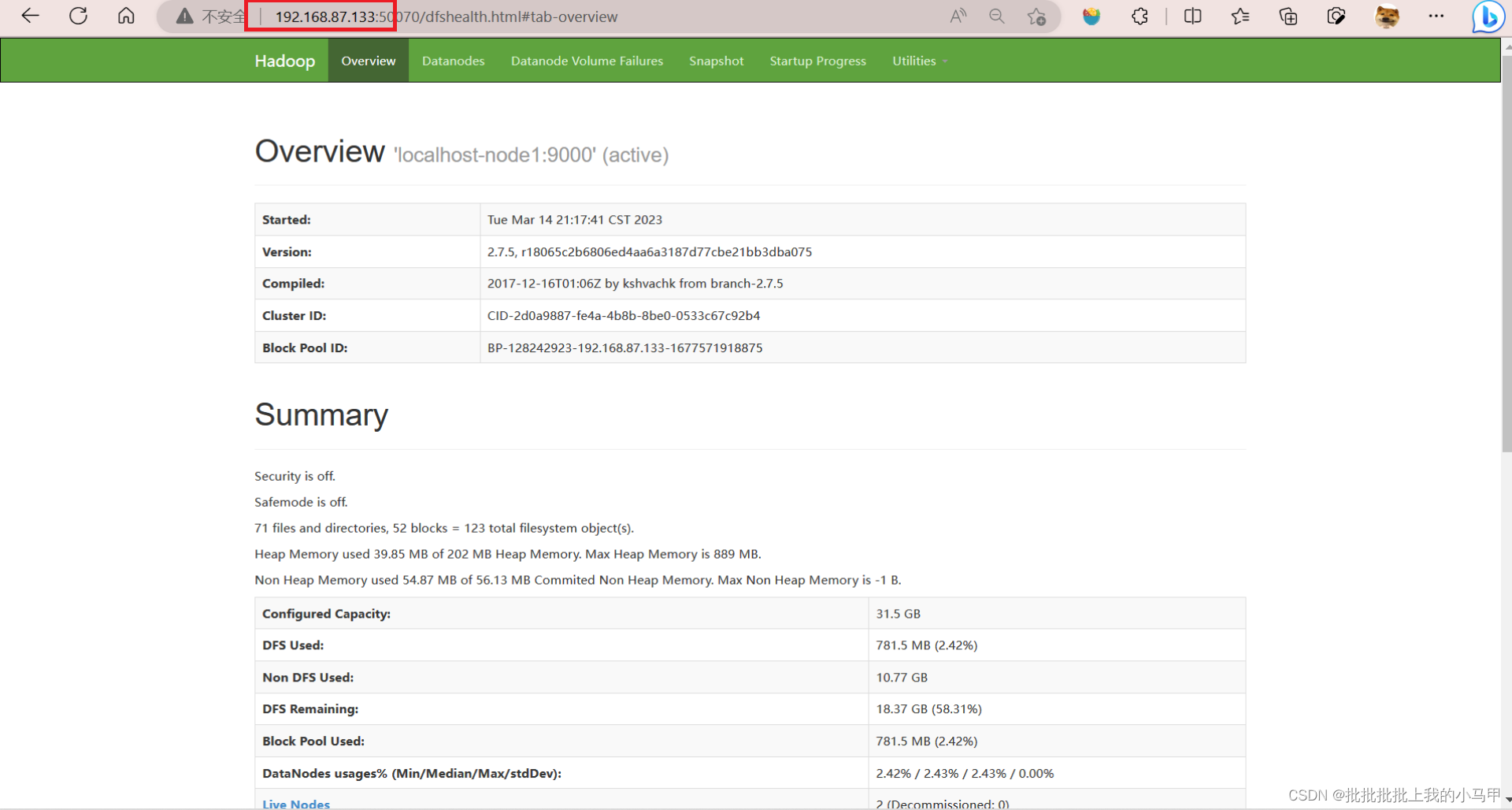Image resolution: width=1512 pixels, height=810 pixels.
Task: Select the Version value 2.7.5 text
Action: (649, 252)
